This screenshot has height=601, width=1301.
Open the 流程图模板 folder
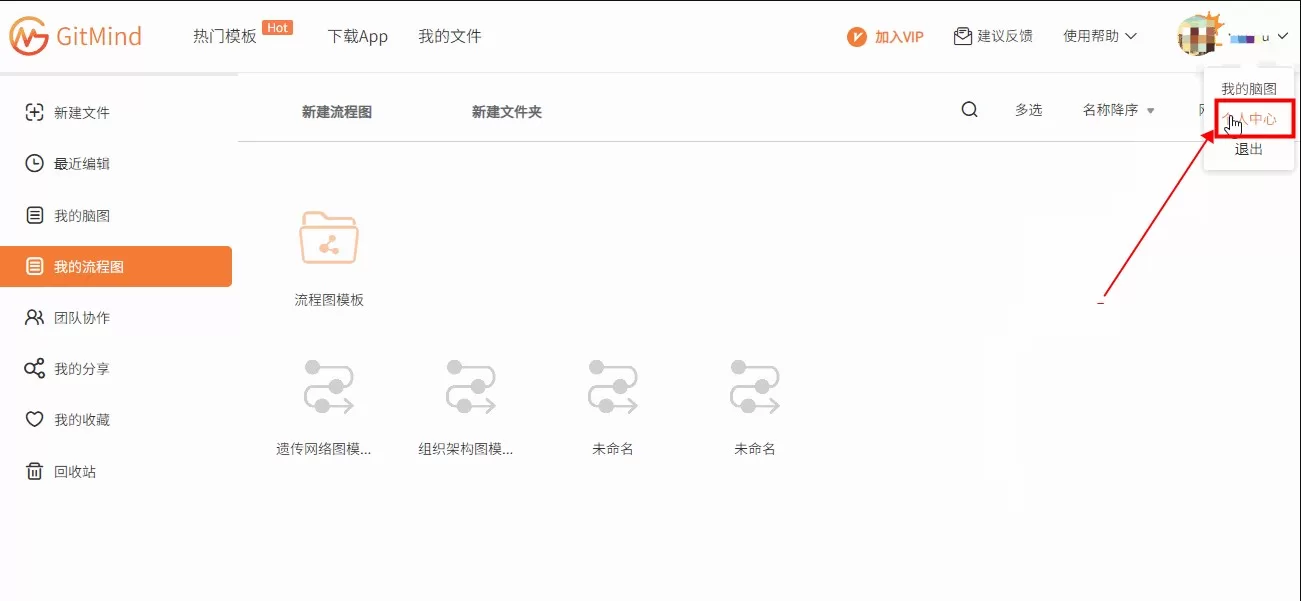pyautogui.click(x=329, y=238)
